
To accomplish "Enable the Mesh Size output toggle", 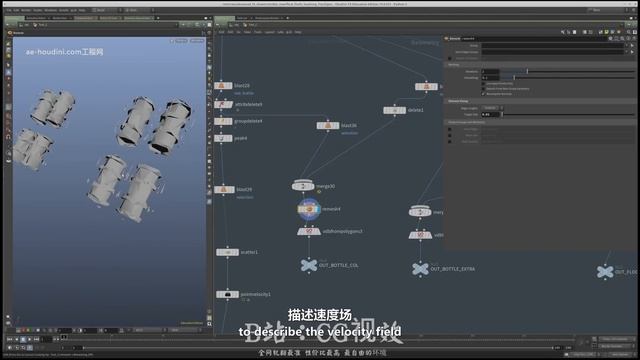I will click(x=450, y=135).
